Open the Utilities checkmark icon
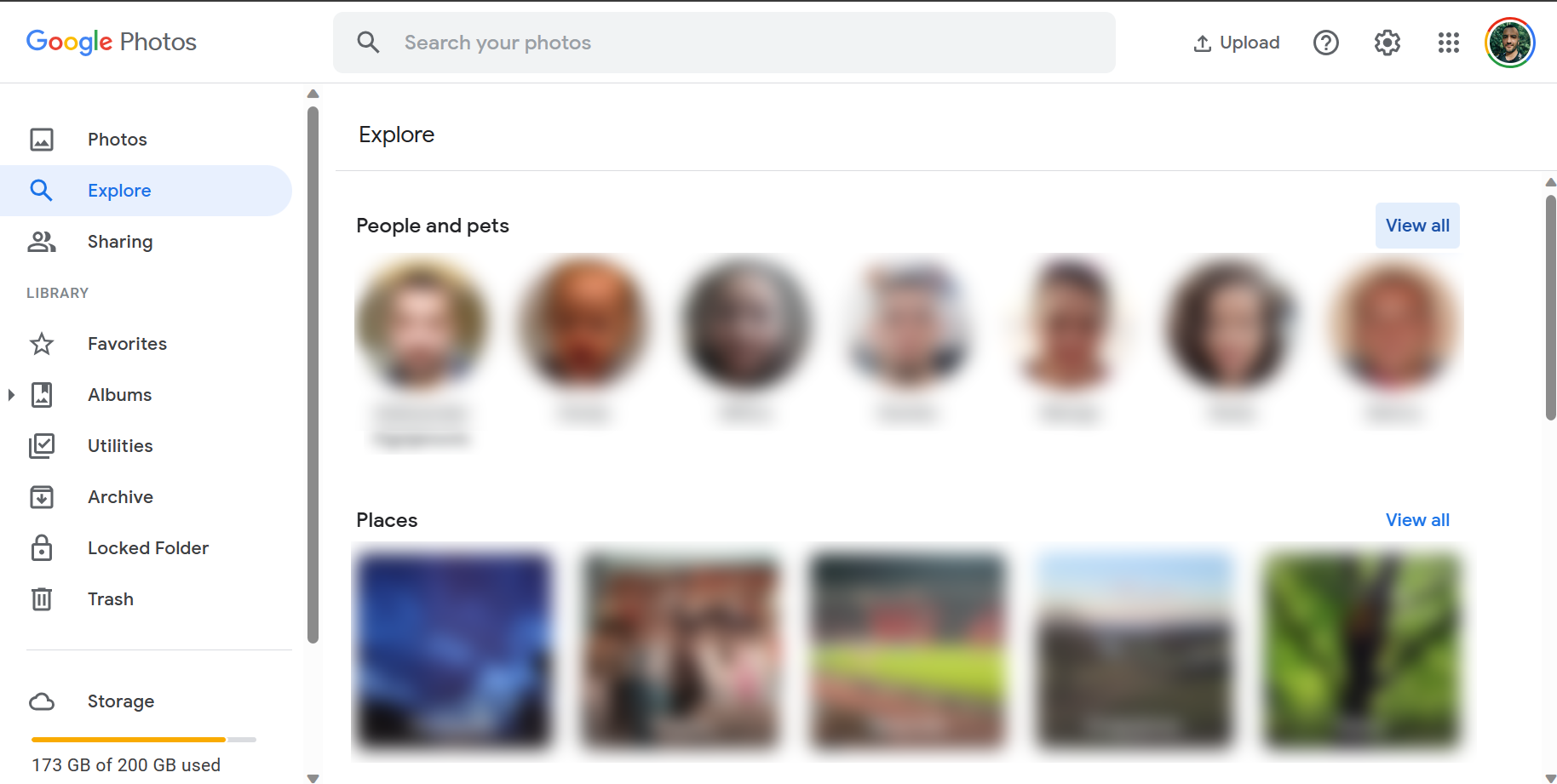The image size is (1557, 784). [42, 446]
